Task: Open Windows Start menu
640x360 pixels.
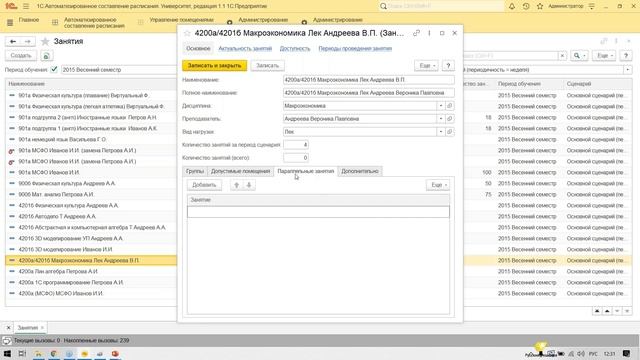Action: tap(7, 353)
